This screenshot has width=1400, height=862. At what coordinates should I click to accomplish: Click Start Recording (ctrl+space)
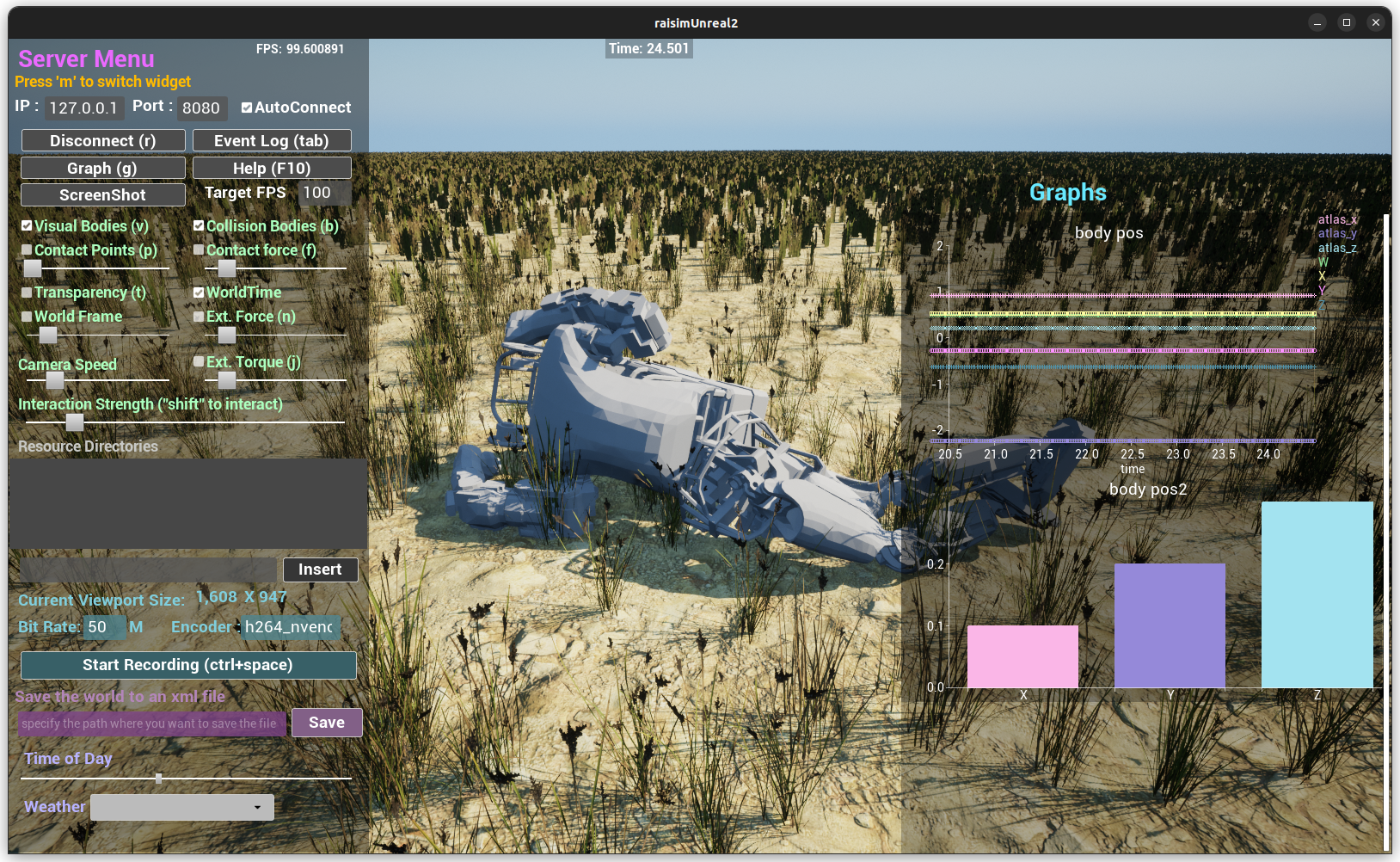(188, 665)
